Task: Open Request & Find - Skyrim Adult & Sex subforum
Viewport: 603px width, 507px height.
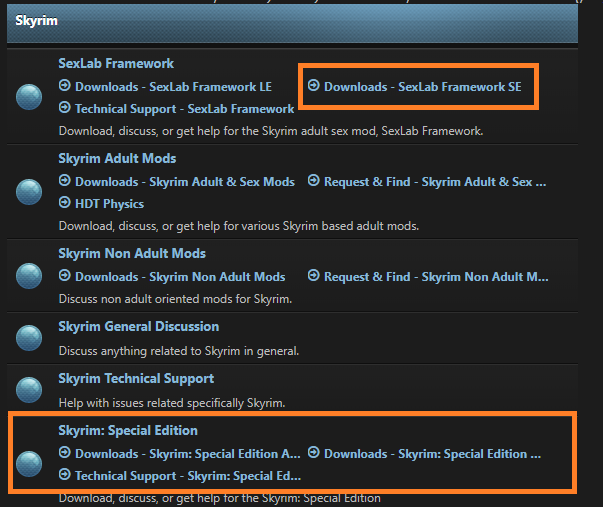Action: click(x=435, y=182)
